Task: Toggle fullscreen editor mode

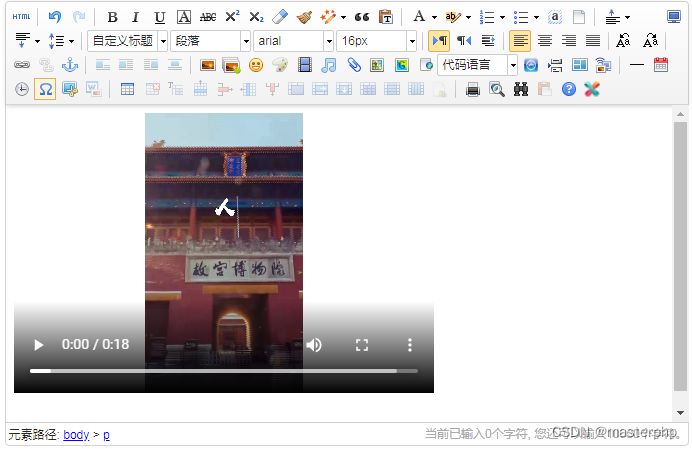Action: (673, 17)
